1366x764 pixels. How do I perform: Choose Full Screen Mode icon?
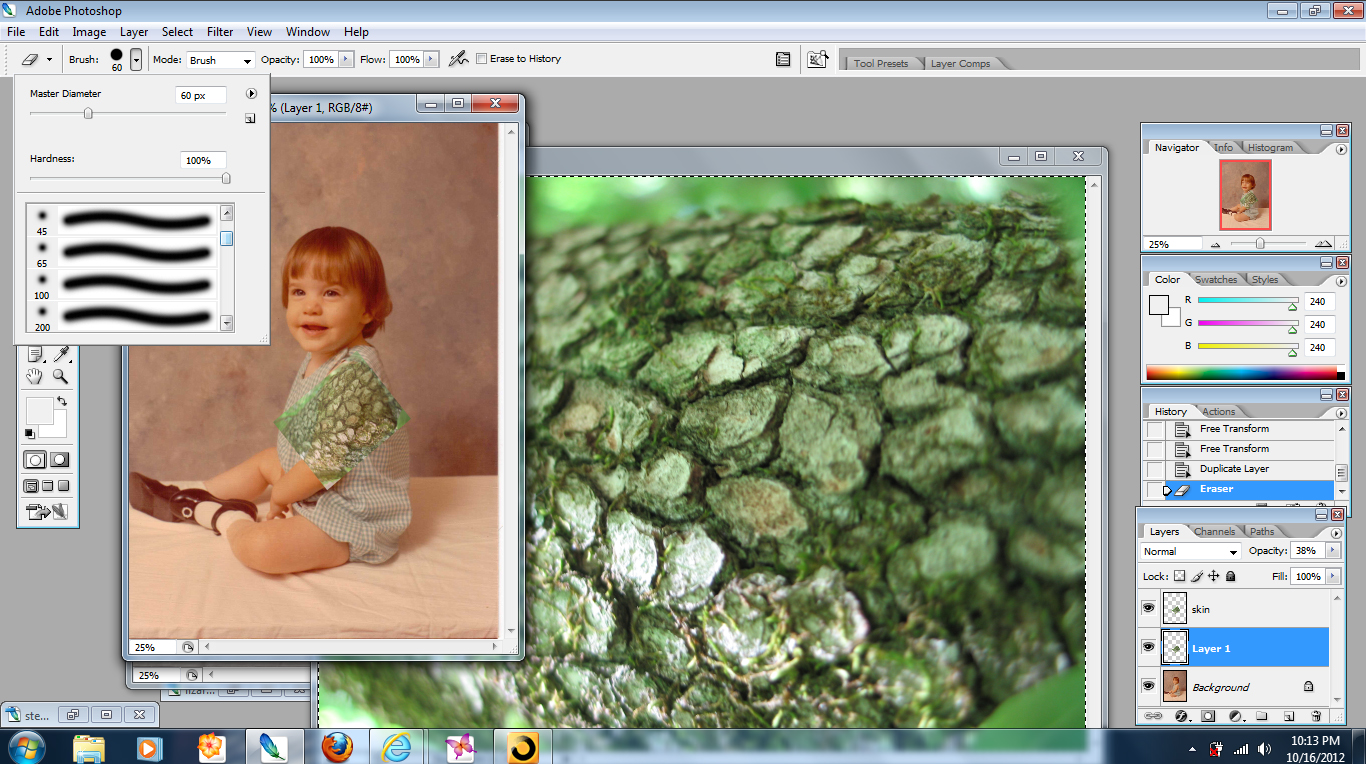click(63, 486)
